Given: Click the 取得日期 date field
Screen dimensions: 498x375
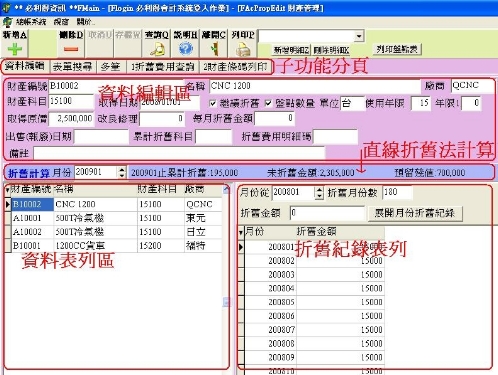Looking at the screenshot, I should [170, 102].
